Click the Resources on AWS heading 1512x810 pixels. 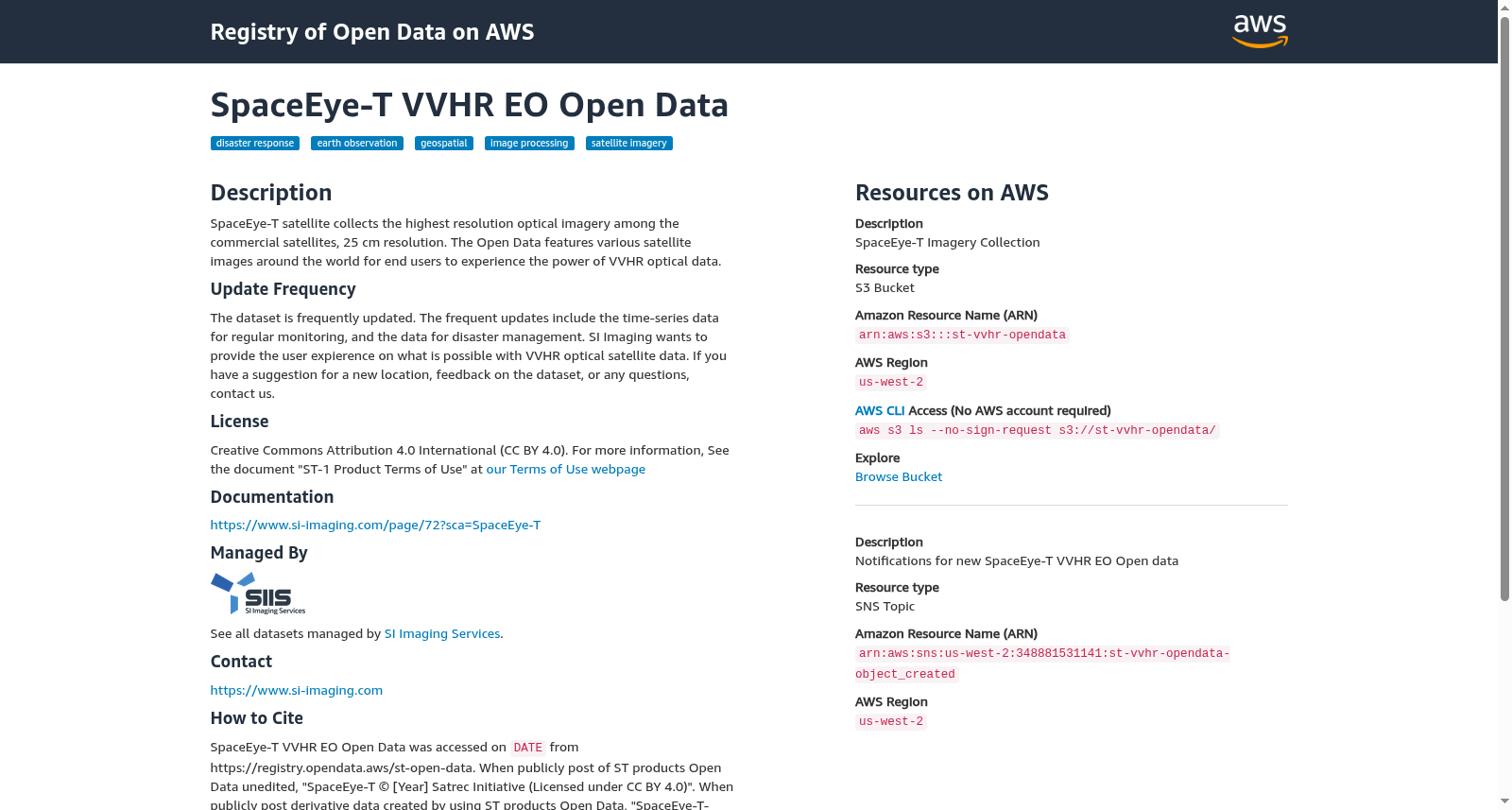[x=952, y=193]
